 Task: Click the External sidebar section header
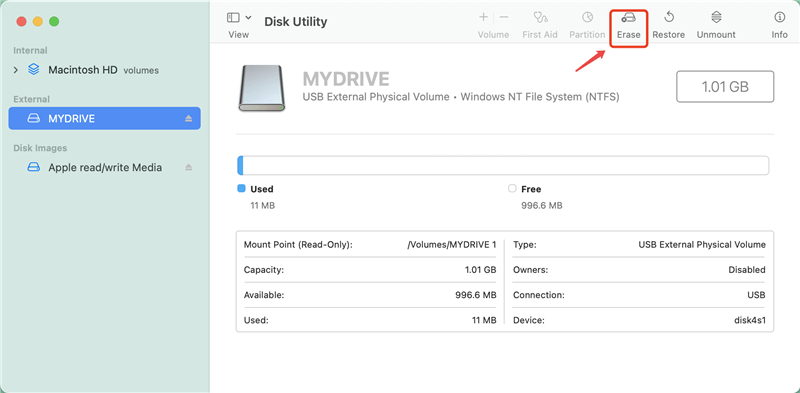(32, 99)
